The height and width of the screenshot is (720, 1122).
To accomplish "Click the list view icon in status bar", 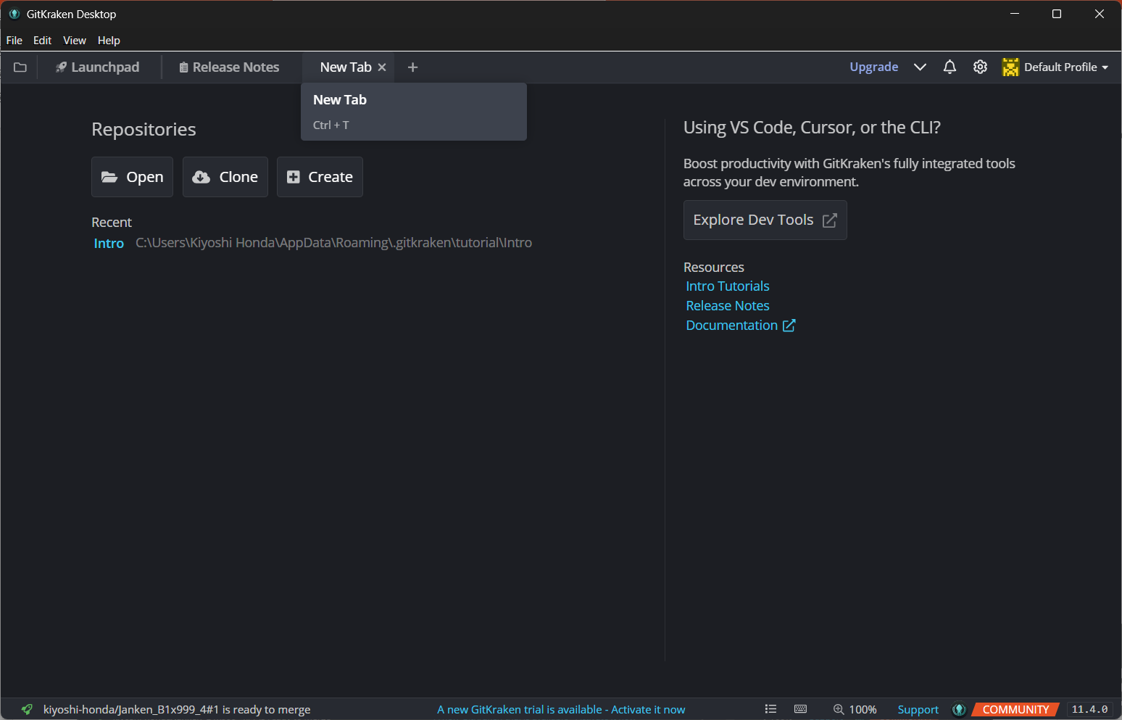I will pyautogui.click(x=770, y=709).
